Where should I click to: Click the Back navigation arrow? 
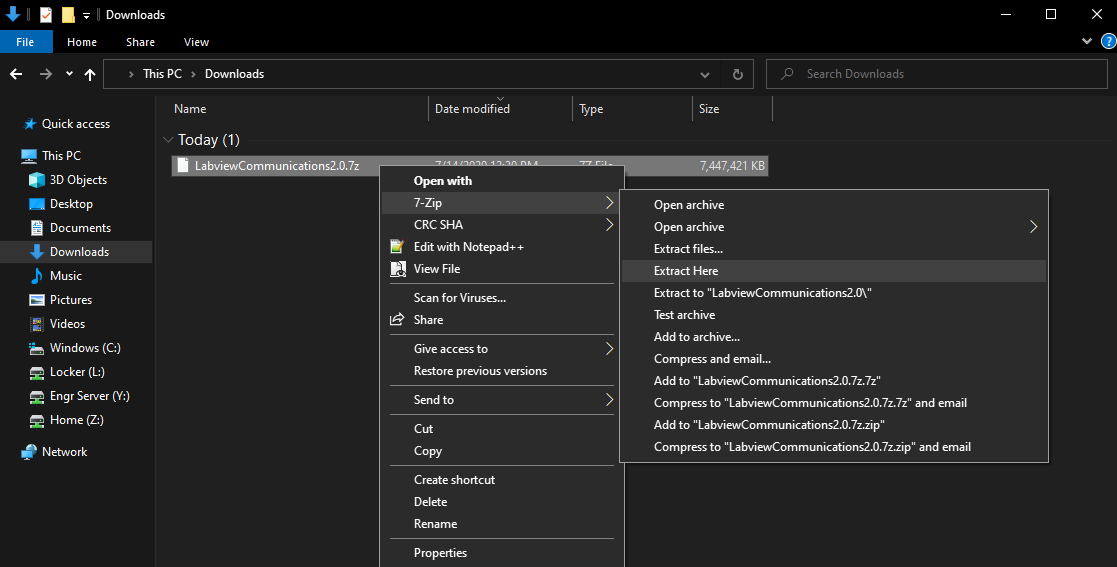click(x=16, y=74)
